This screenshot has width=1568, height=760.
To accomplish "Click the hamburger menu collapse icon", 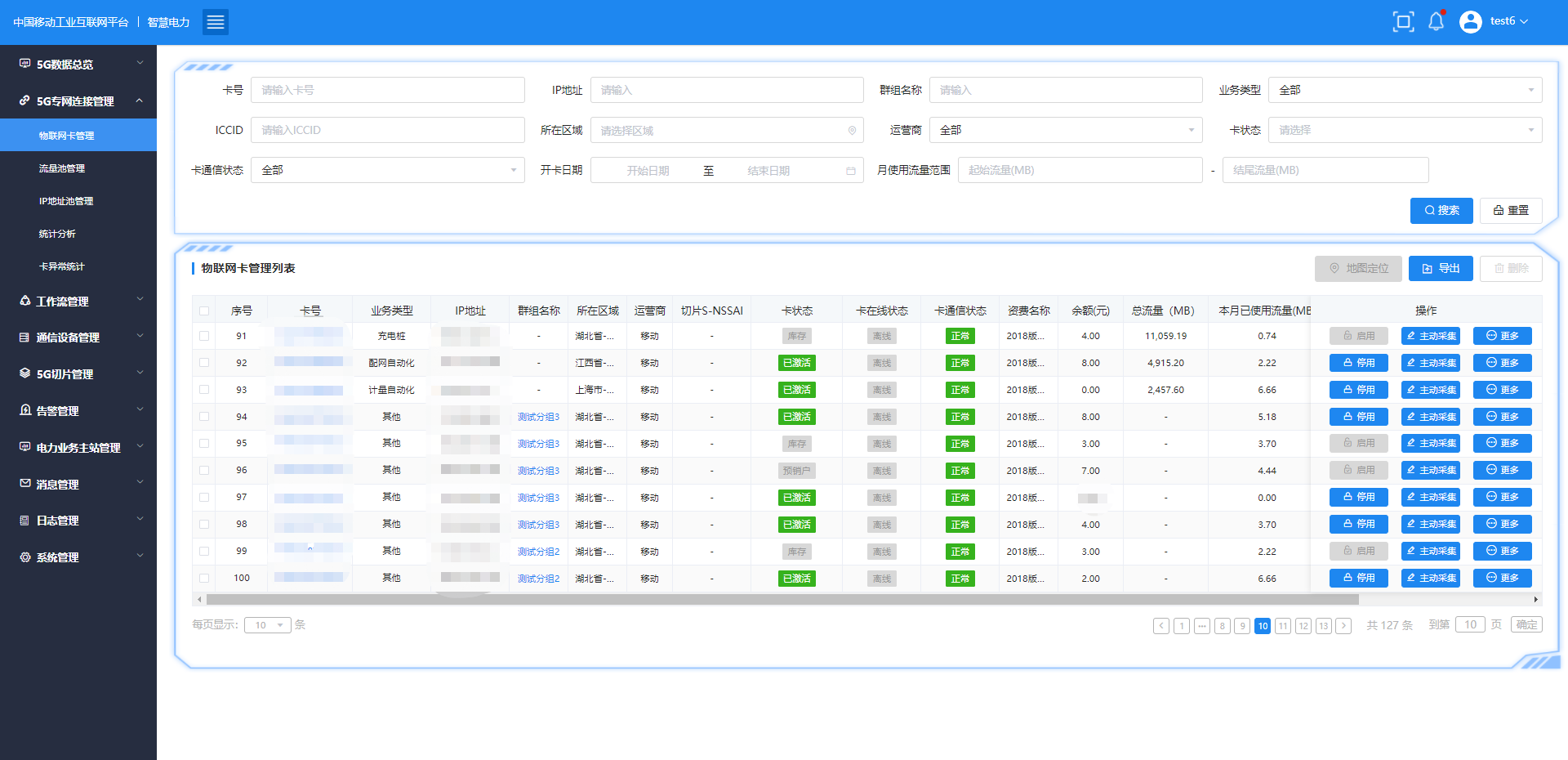I will click(x=216, y=22).
